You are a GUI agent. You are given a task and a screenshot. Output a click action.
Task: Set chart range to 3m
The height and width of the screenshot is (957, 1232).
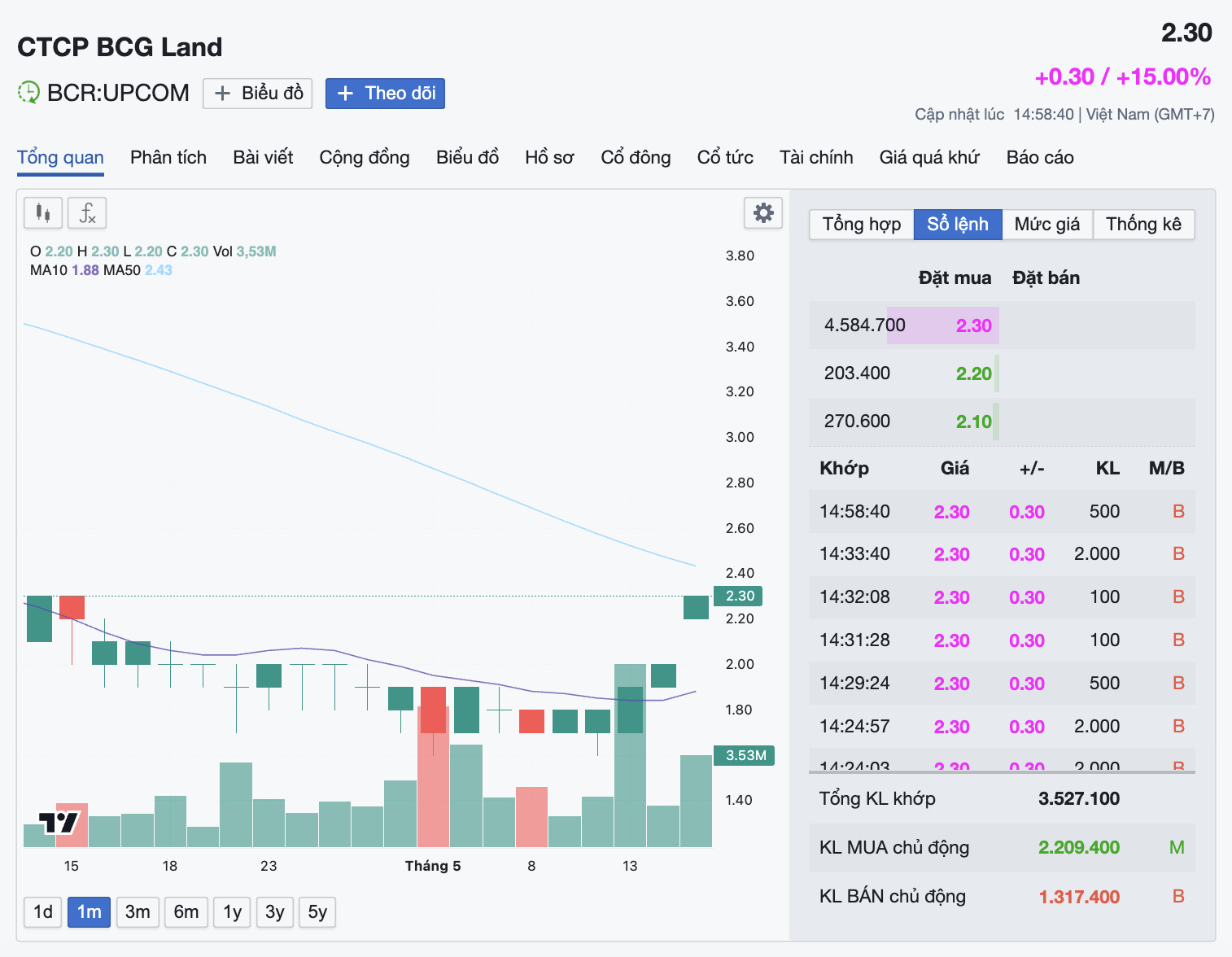(138, 912)
